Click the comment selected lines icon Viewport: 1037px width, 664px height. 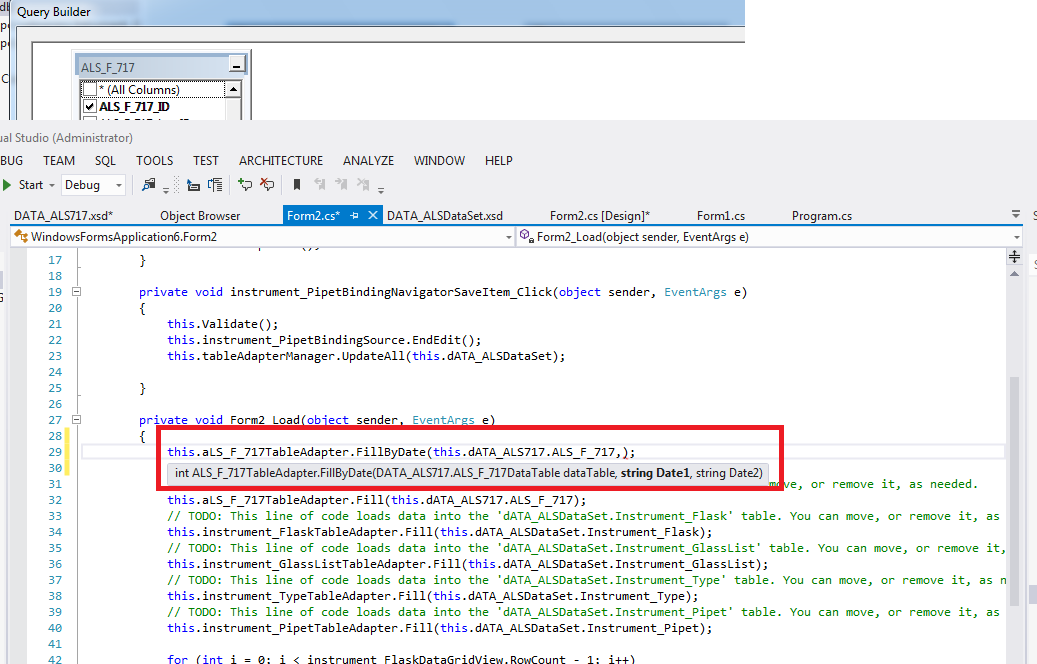tap(245, 185)
